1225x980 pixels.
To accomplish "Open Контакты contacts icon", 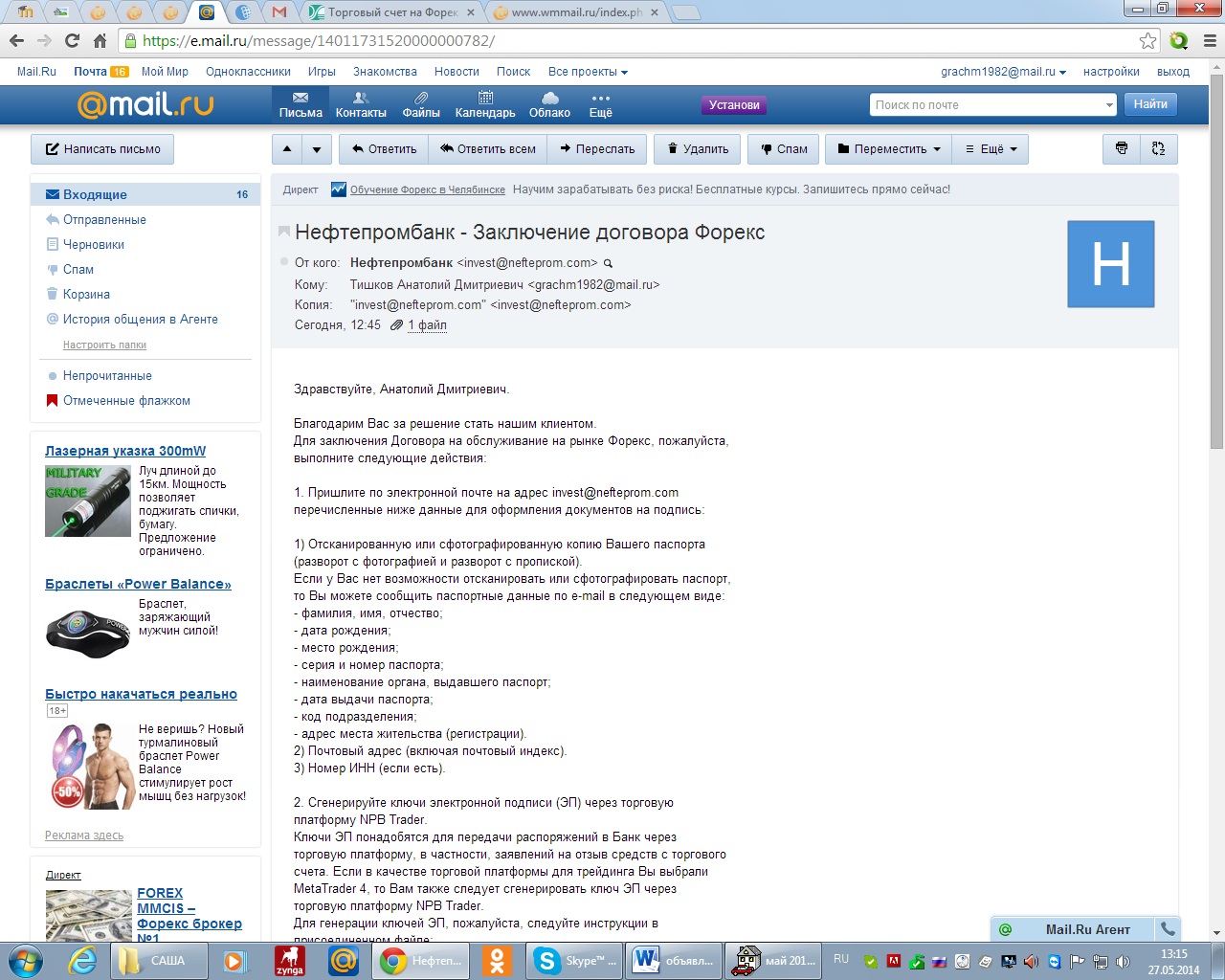I will click(361, 105).
